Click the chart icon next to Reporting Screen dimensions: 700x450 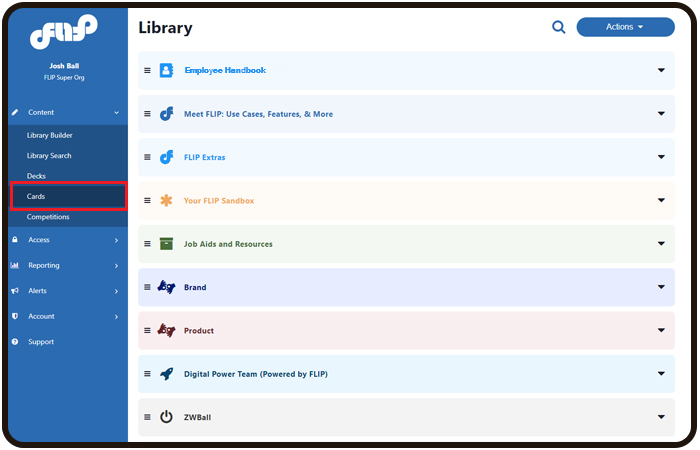[15, 265]
